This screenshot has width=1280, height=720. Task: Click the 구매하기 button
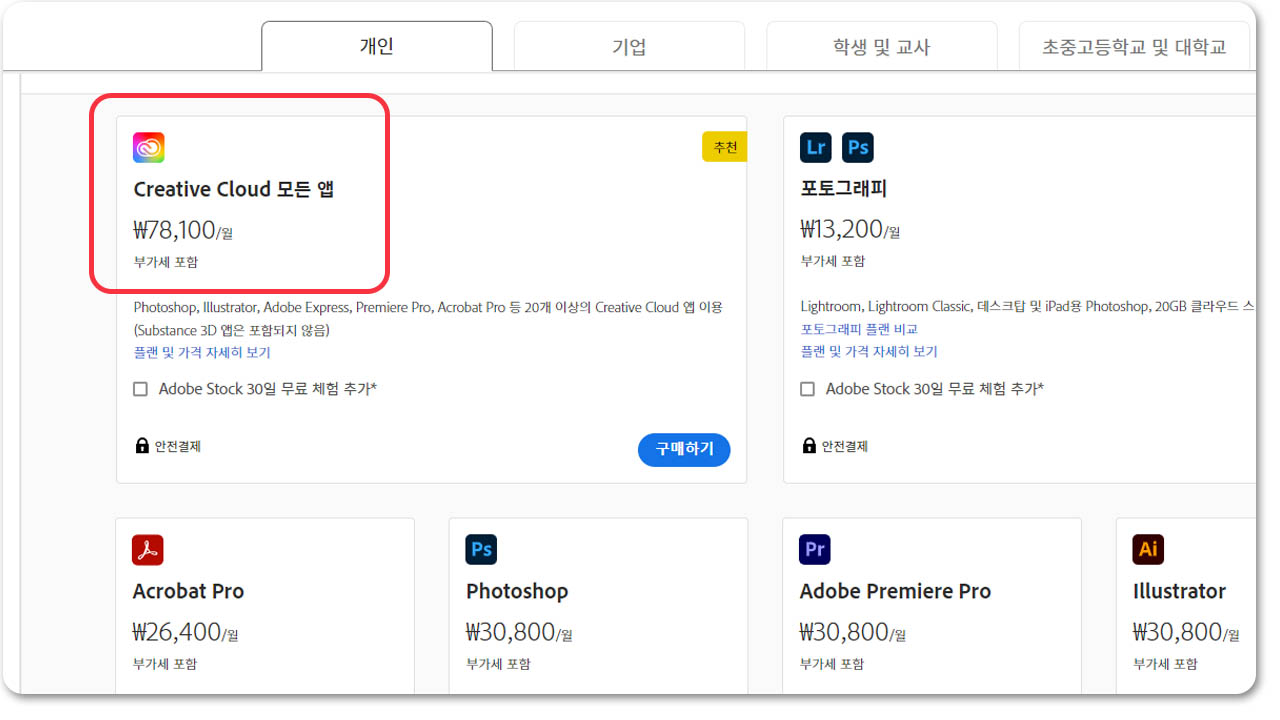tap(684, 449)
